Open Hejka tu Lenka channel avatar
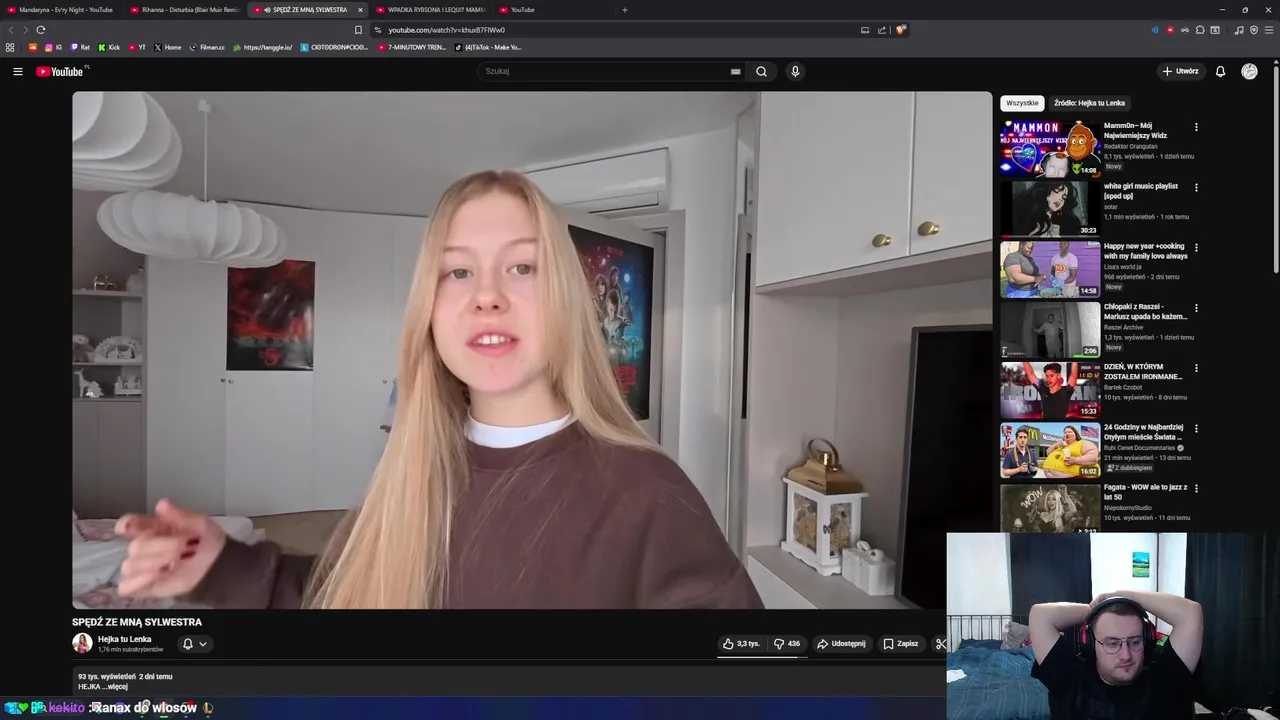This screenshot has height=720, width=1280. coord(82,643)
